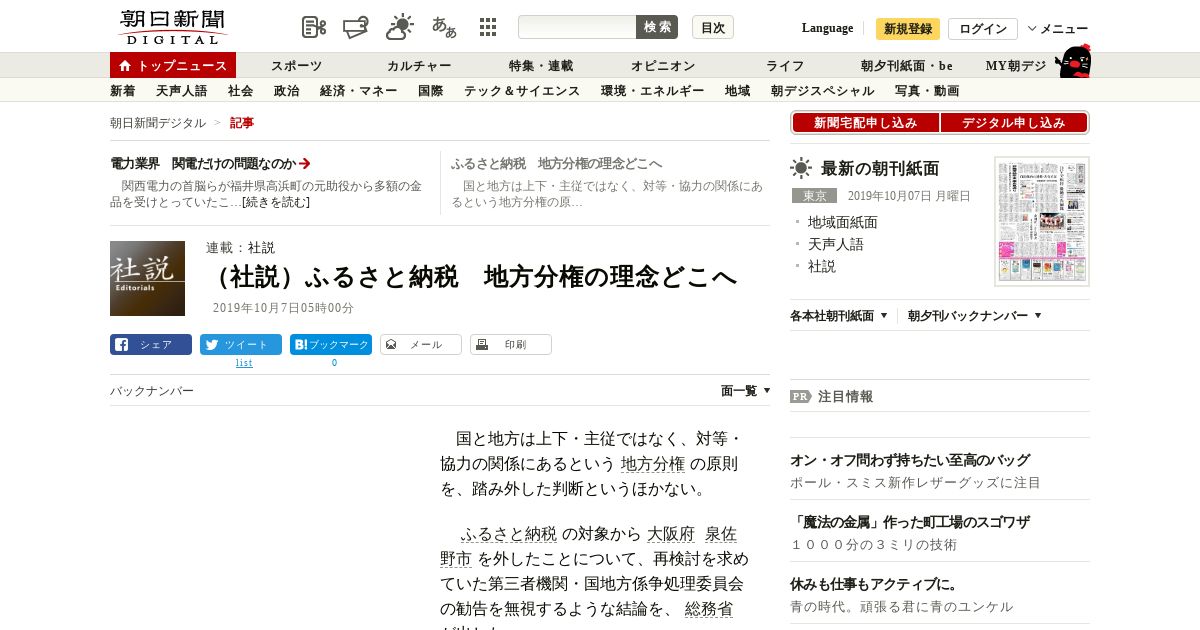Click the ログイン login button
This screenshot has width=1200, height=630.
click(983, 29)
